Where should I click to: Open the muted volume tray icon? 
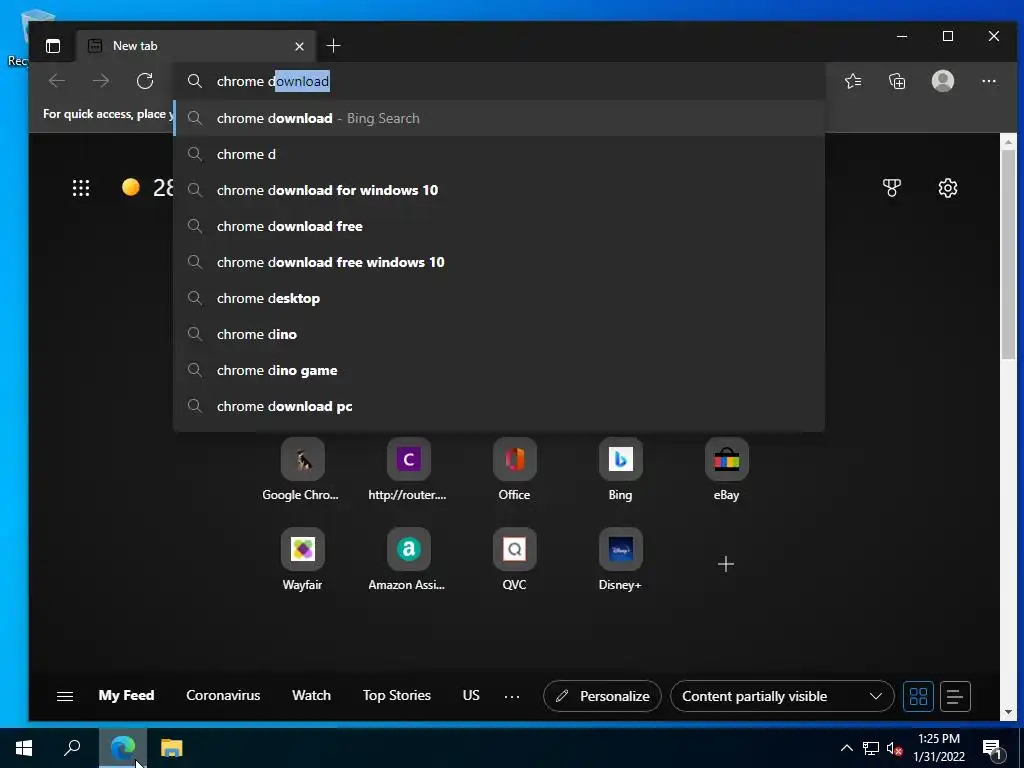[894, 748]
